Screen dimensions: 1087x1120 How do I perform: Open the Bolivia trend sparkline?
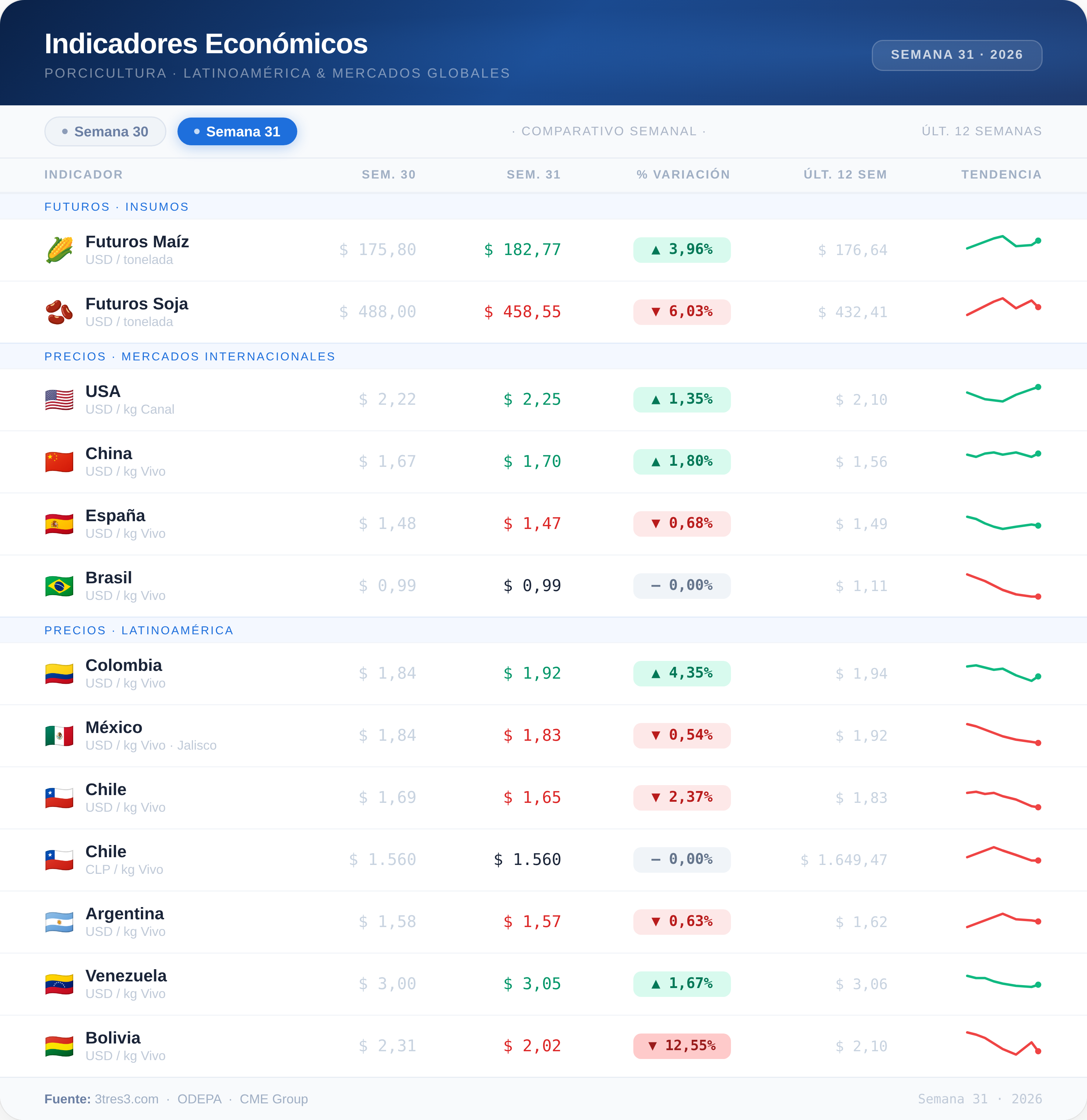pos(1003,1043)
